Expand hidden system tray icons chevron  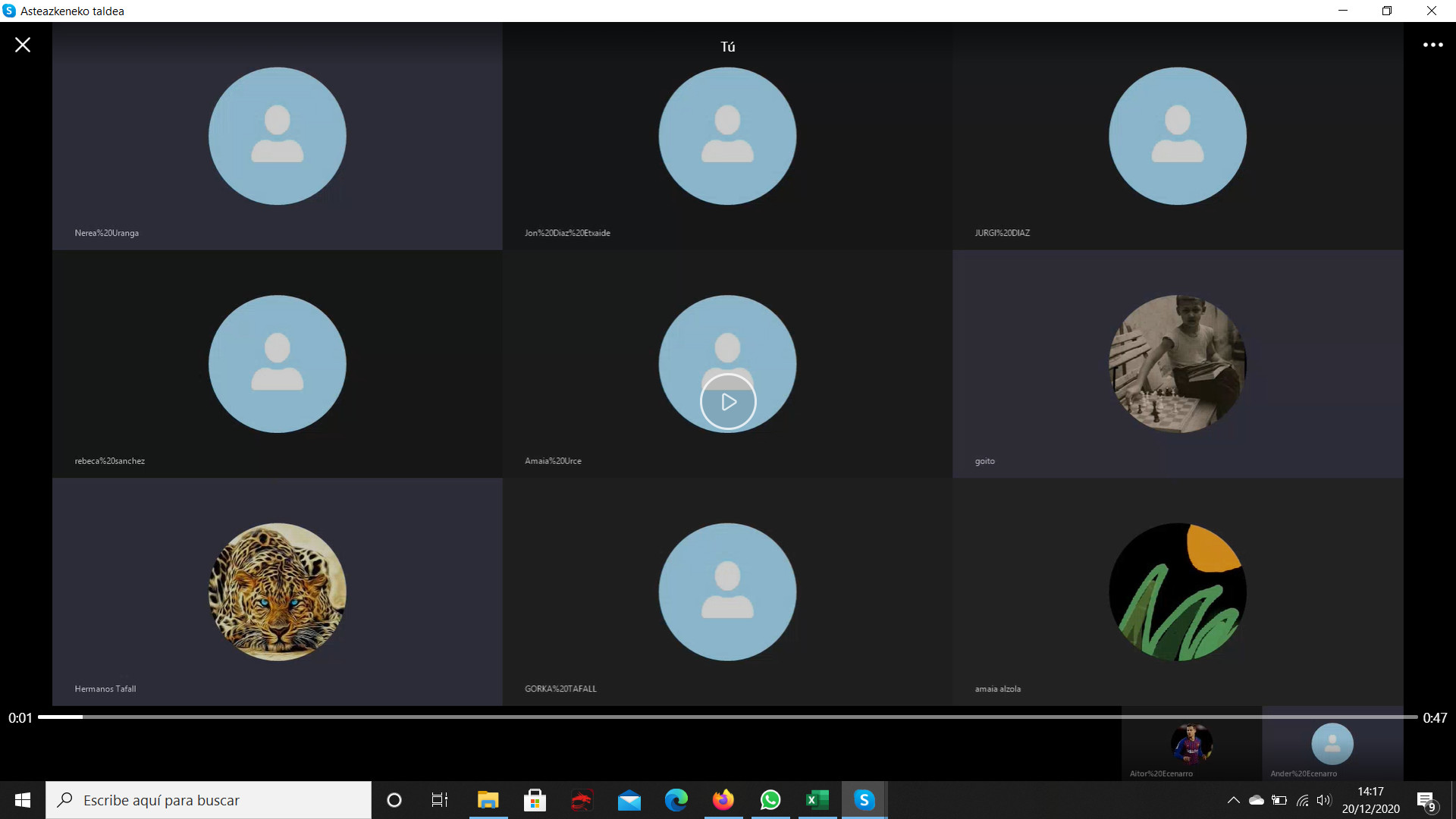(x=1233, y=800)
